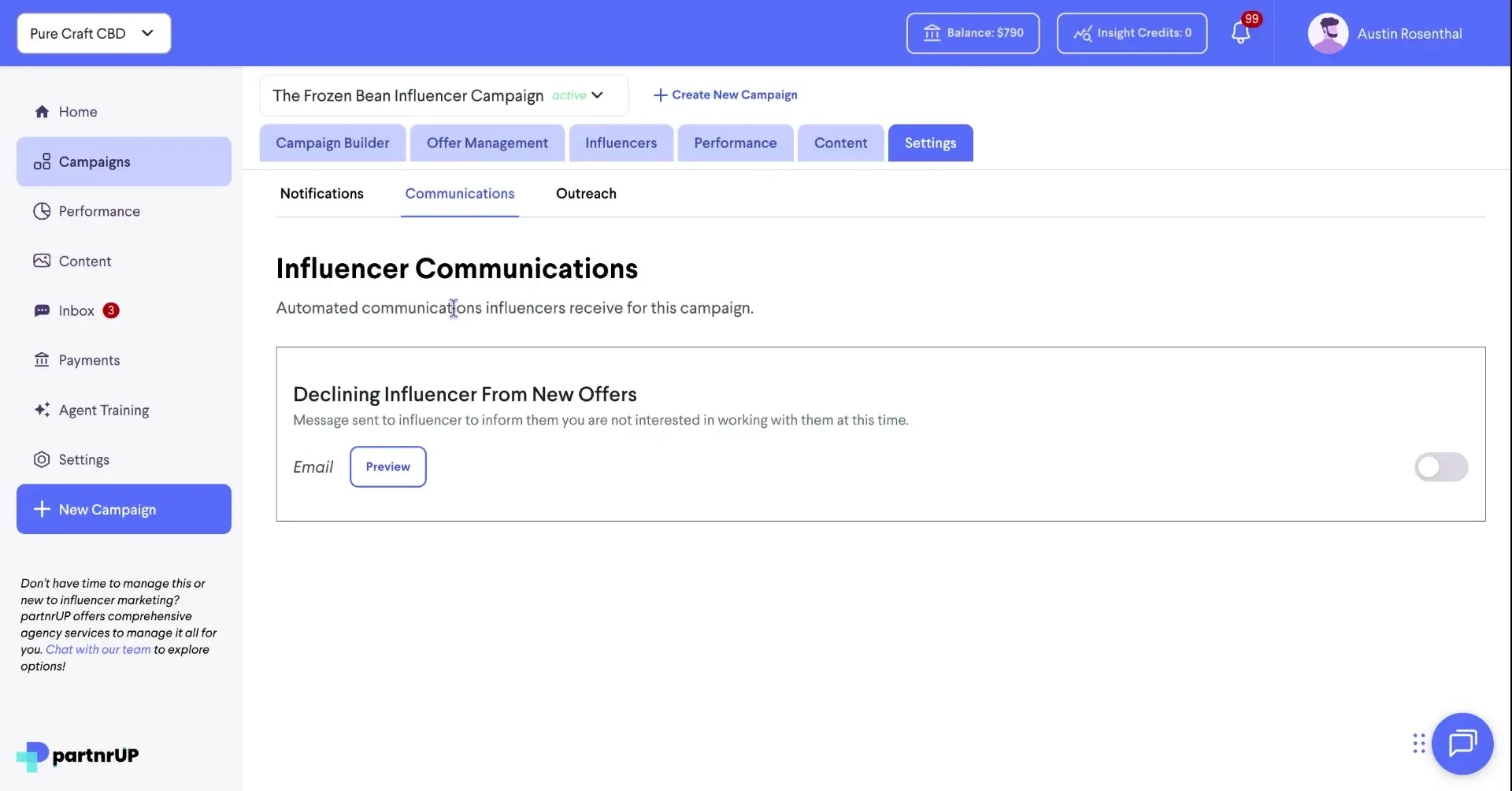
Task: Enable the Declining Influencer email toggle
Action: coord(1441,466)
